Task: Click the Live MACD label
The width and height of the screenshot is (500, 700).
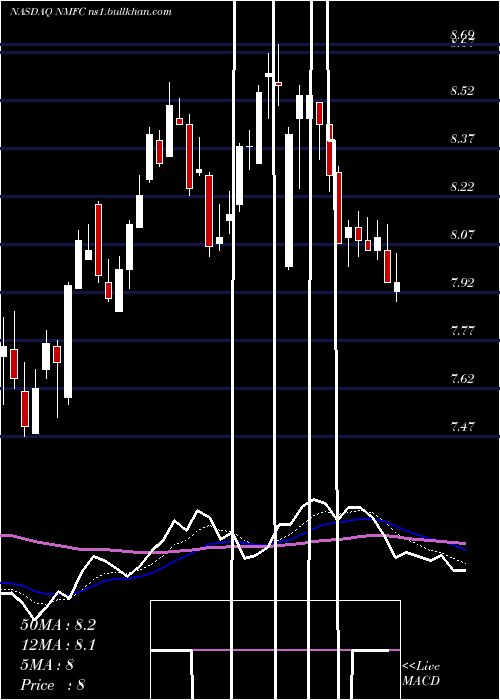Action: [x=421, y=673]
